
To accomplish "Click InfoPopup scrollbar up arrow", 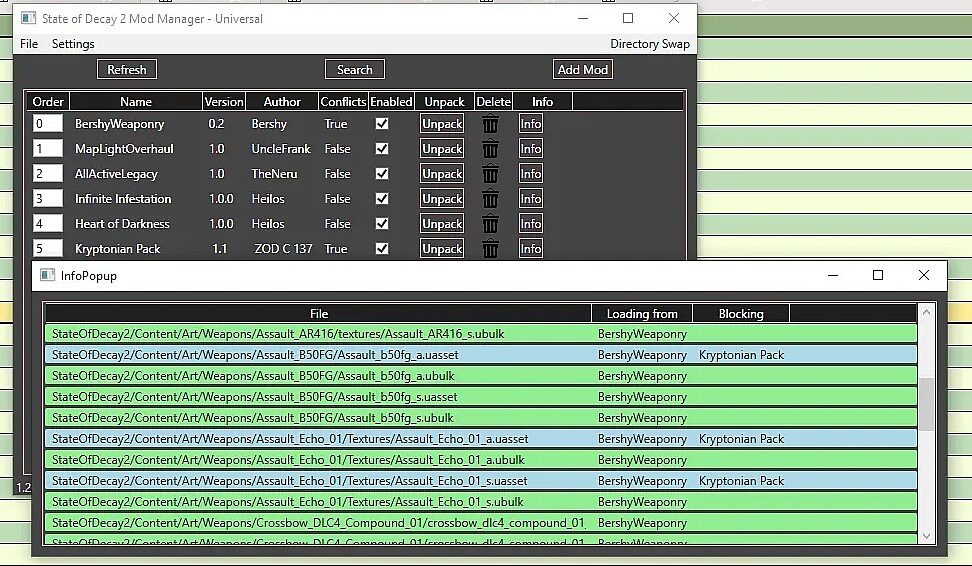I will [926, 312].
